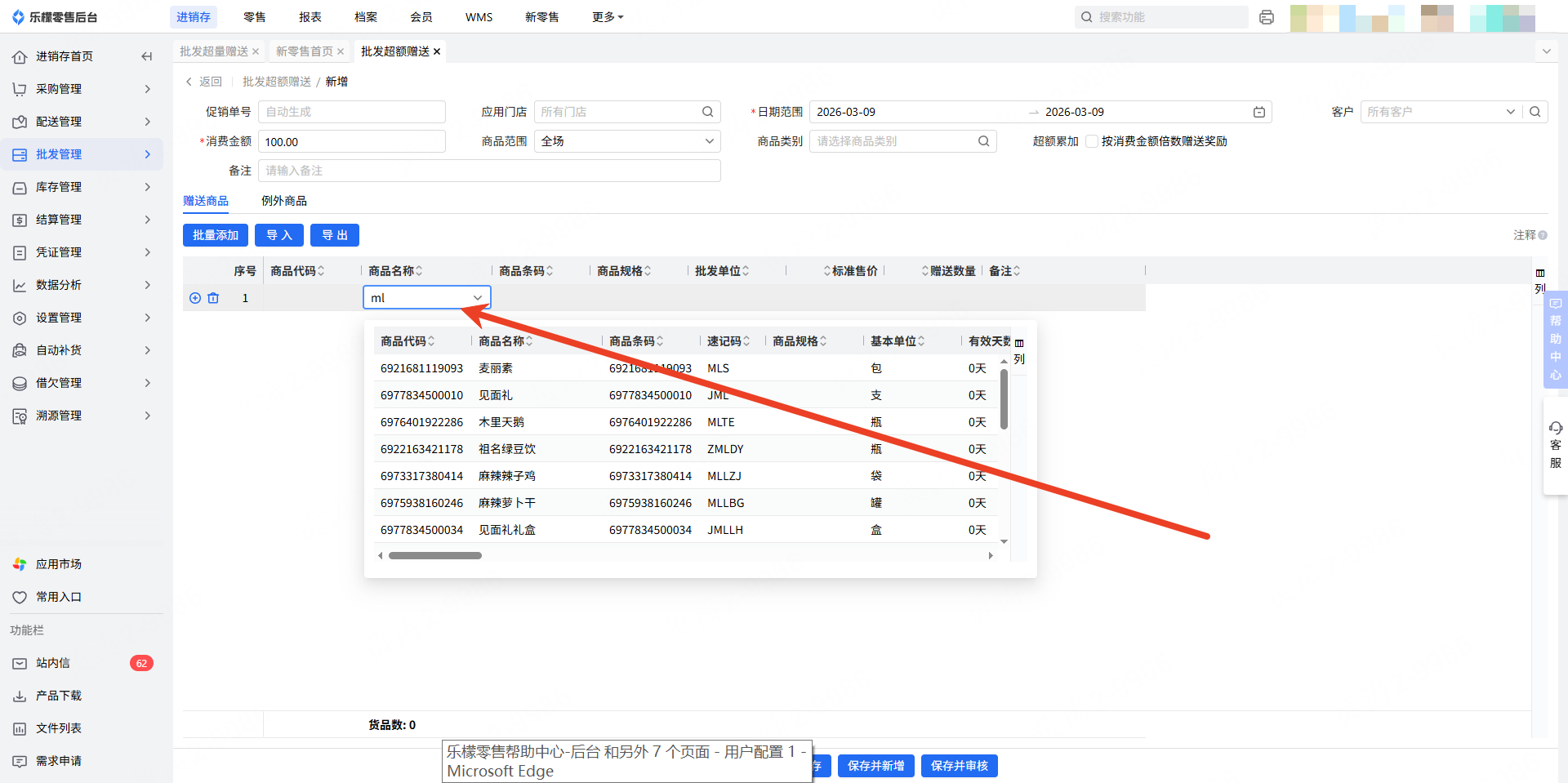
Task: Open 站内信 mail icon
Action: pos(20,663)
